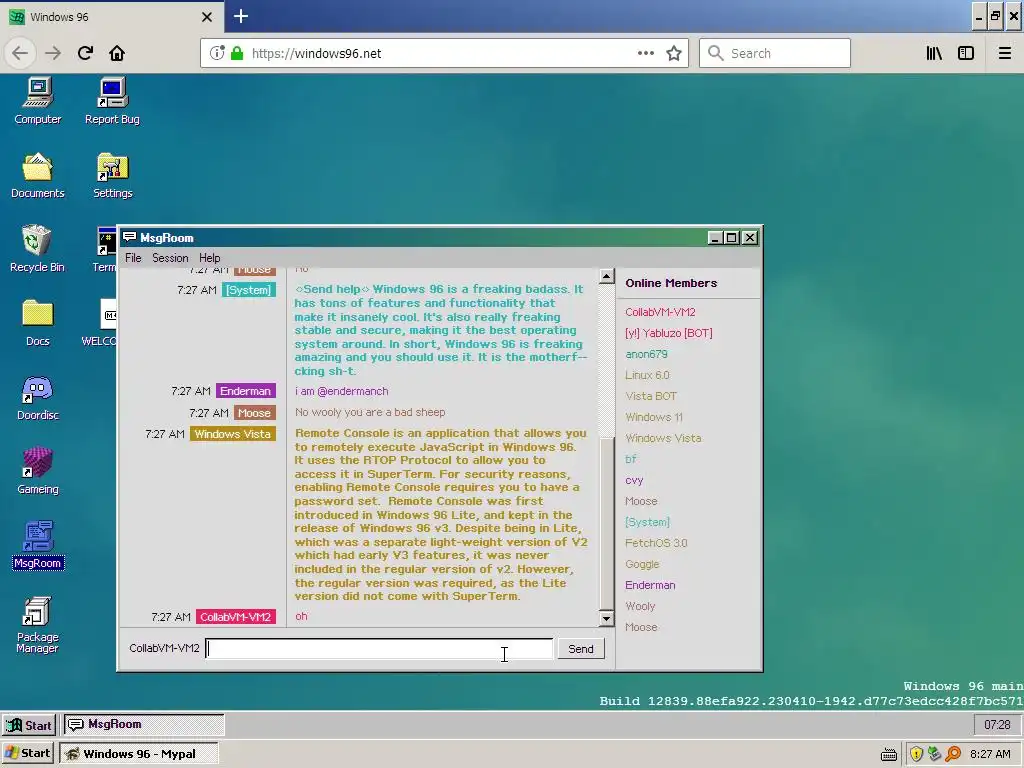Open the browser Library icon
The image size is (1024, 768).
click(x=934, y=53)
